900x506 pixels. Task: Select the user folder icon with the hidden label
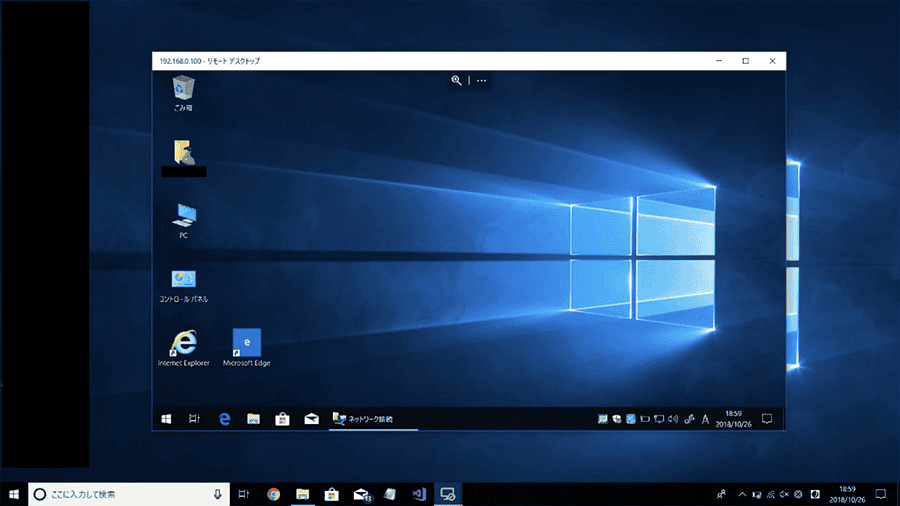[x=184, y=158]
